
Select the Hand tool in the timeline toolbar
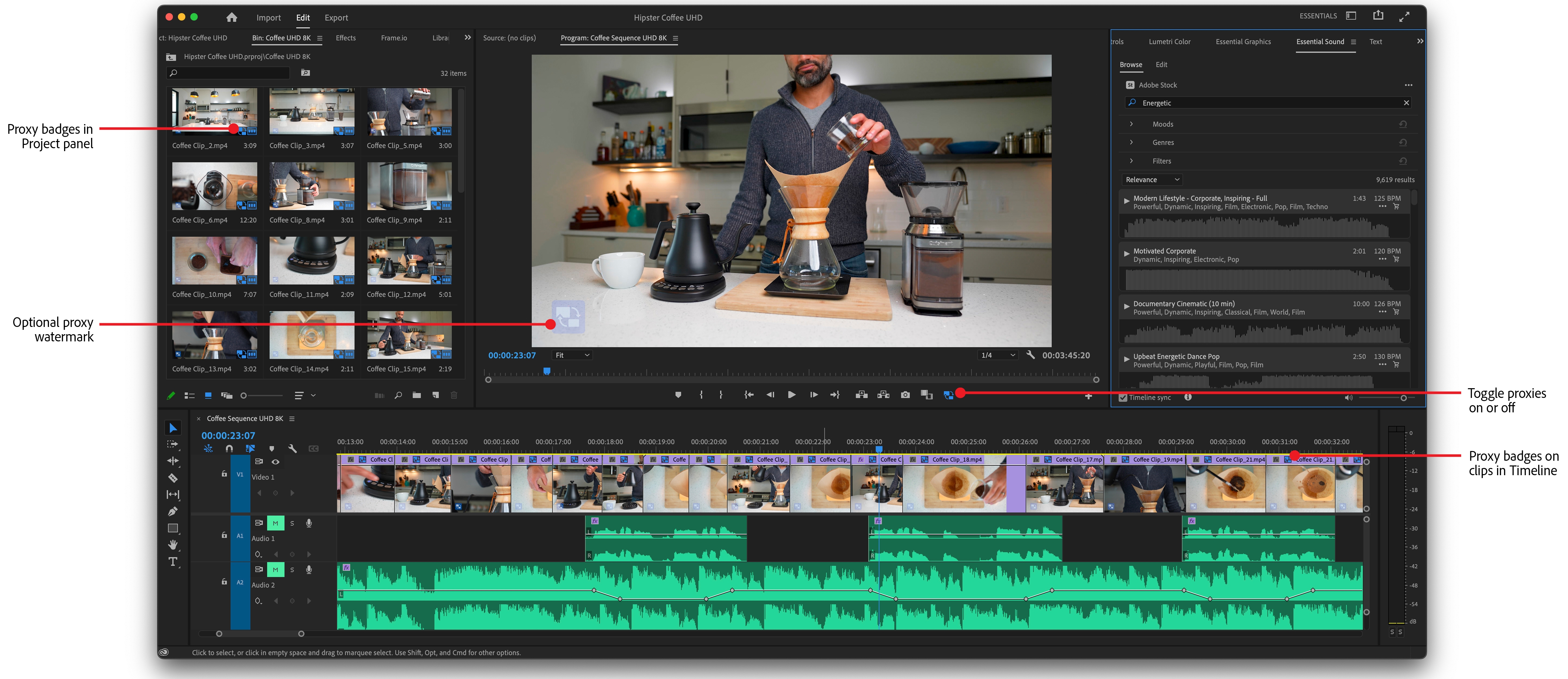click(x=173, y=544)
